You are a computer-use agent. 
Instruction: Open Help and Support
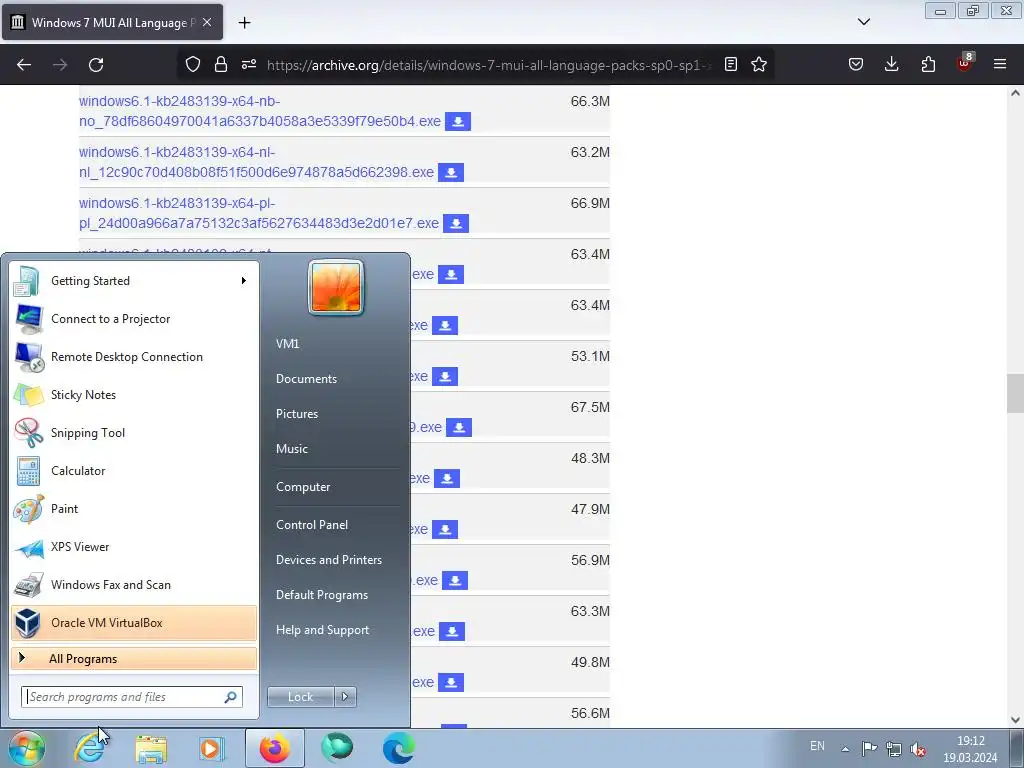tap(323, 630)
